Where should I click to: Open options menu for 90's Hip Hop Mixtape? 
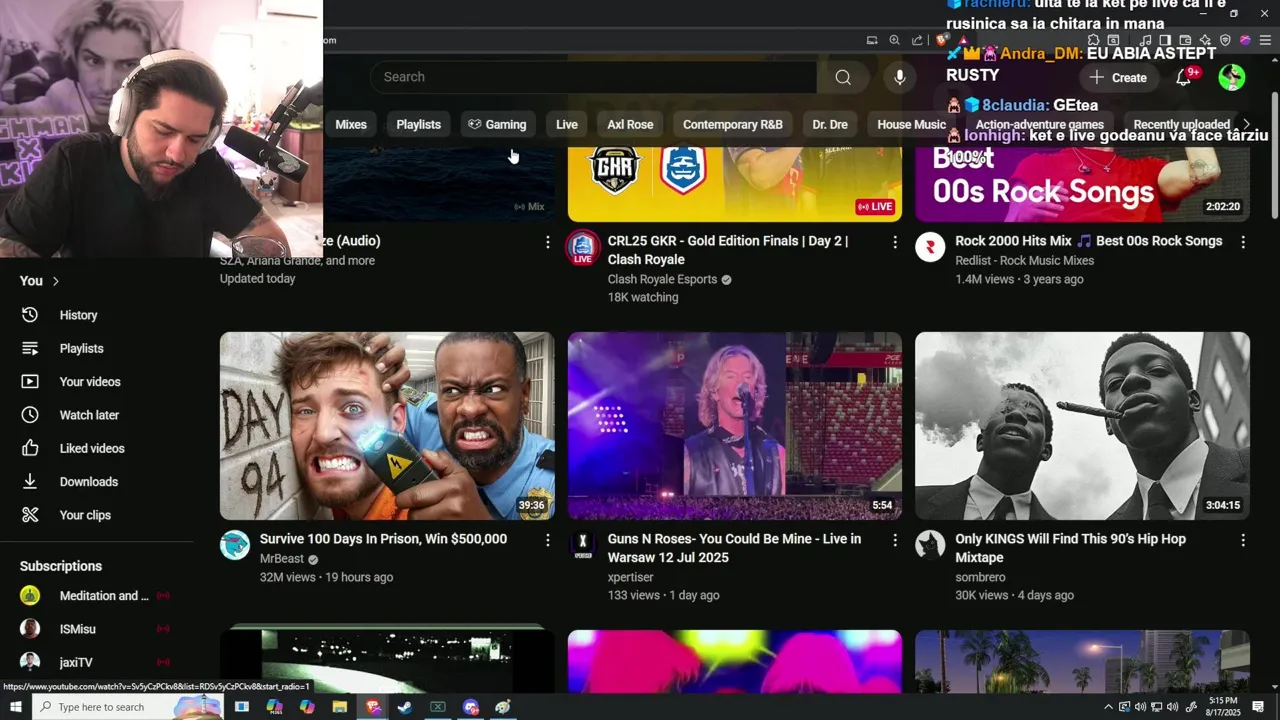tap(1243, 540)
